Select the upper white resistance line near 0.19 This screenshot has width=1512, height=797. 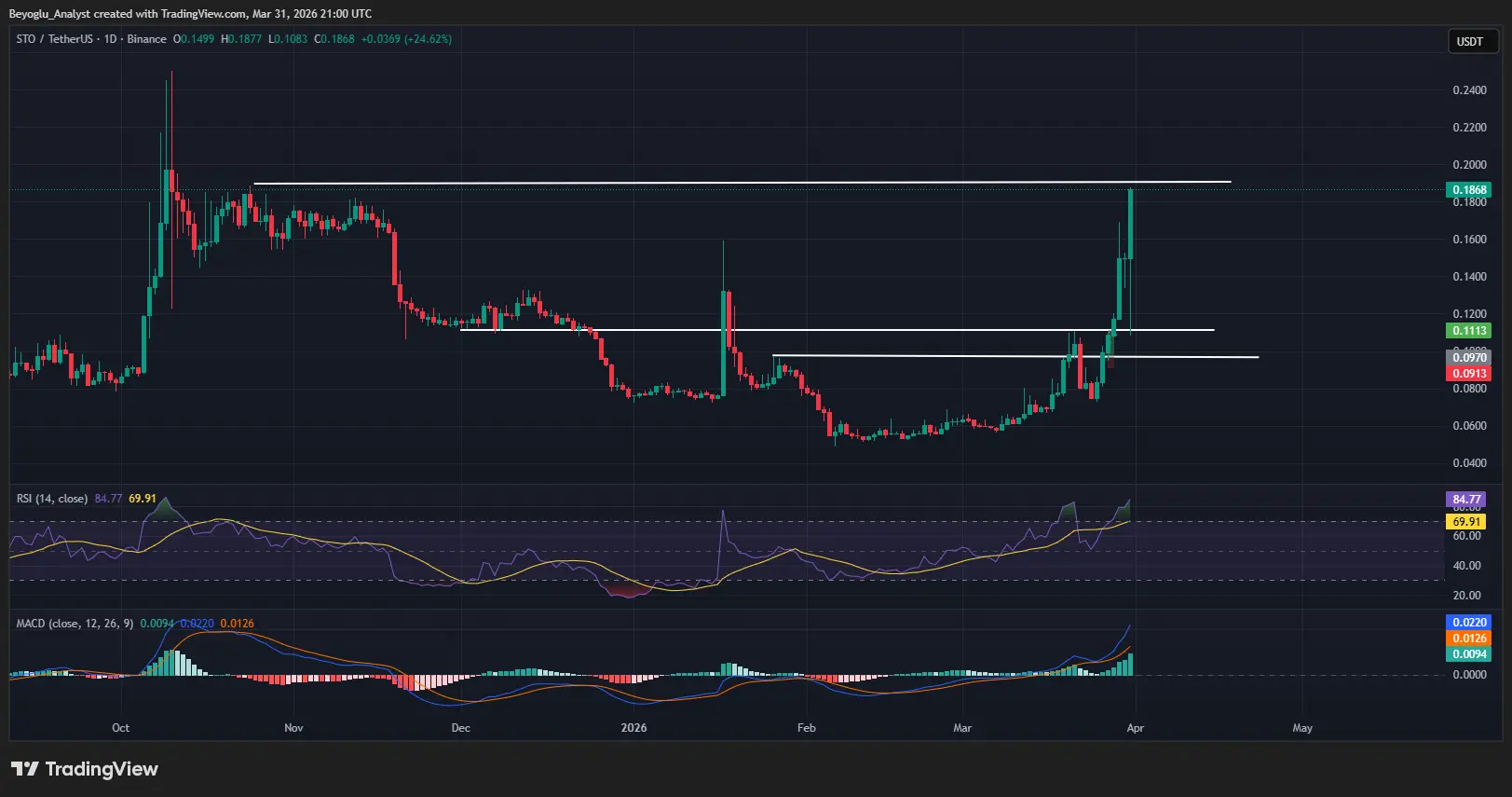coord(742,183)
